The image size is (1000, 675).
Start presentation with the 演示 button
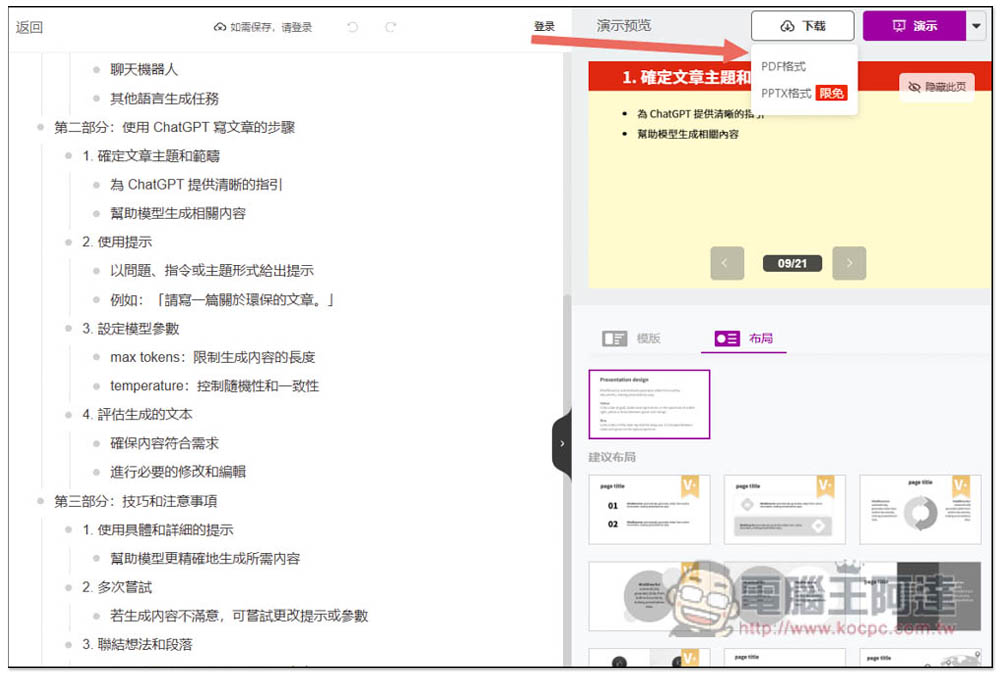[914, 26]
